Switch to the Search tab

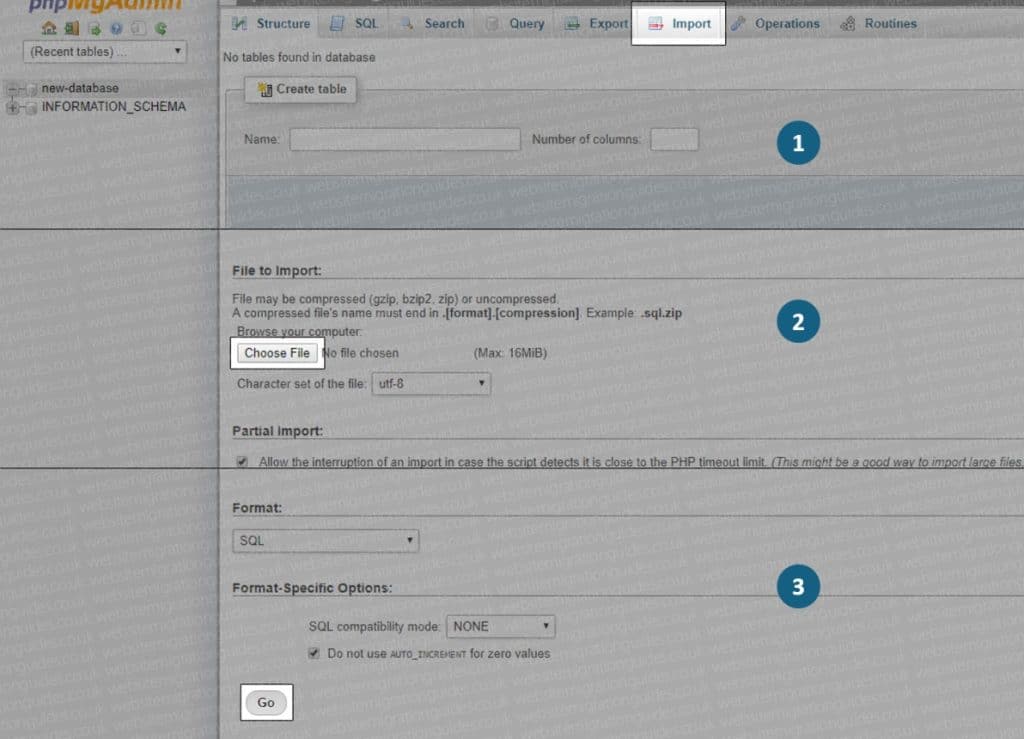point(432,24)
